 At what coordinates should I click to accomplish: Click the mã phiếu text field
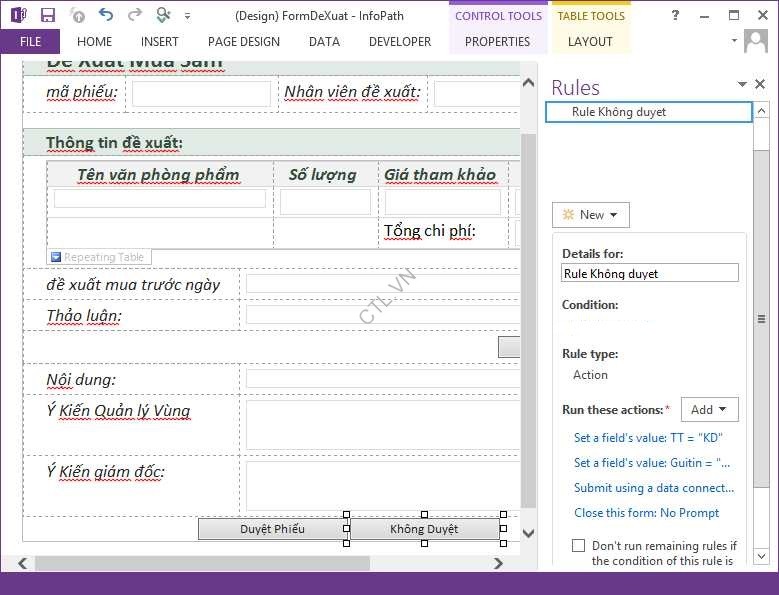(x=201, y=94)
